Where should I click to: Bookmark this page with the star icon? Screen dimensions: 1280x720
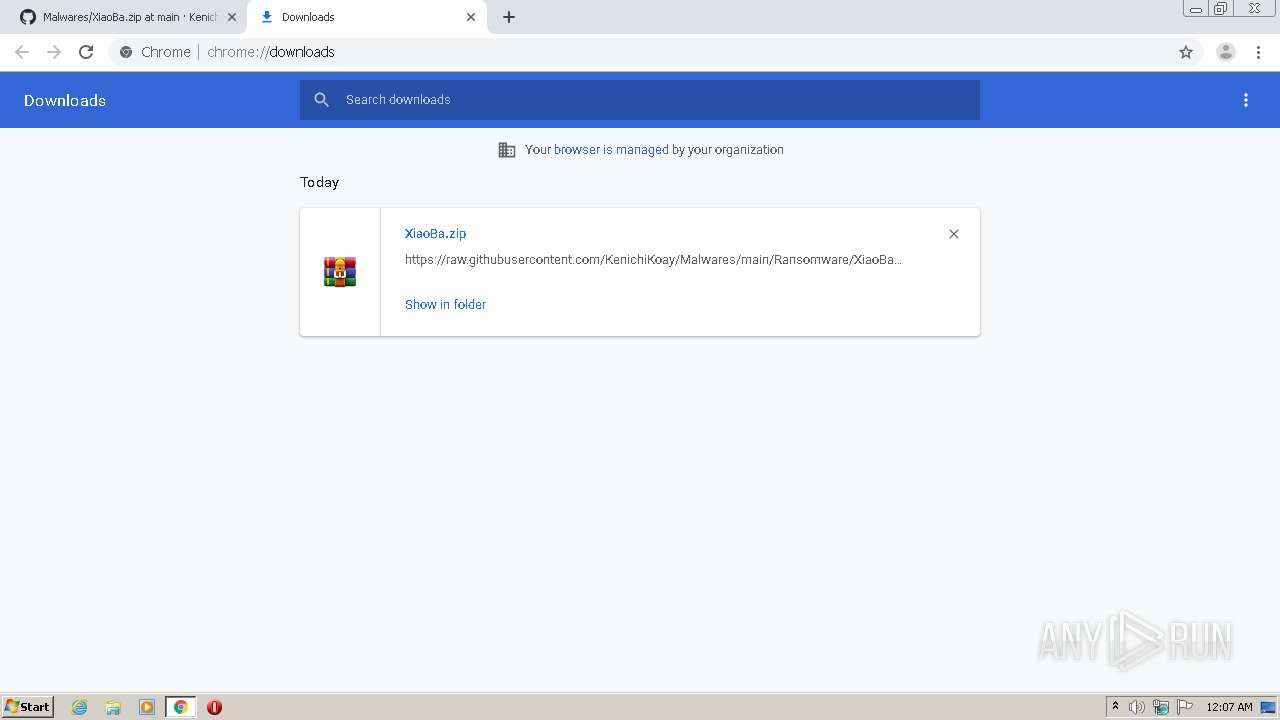click(1186, 52)
